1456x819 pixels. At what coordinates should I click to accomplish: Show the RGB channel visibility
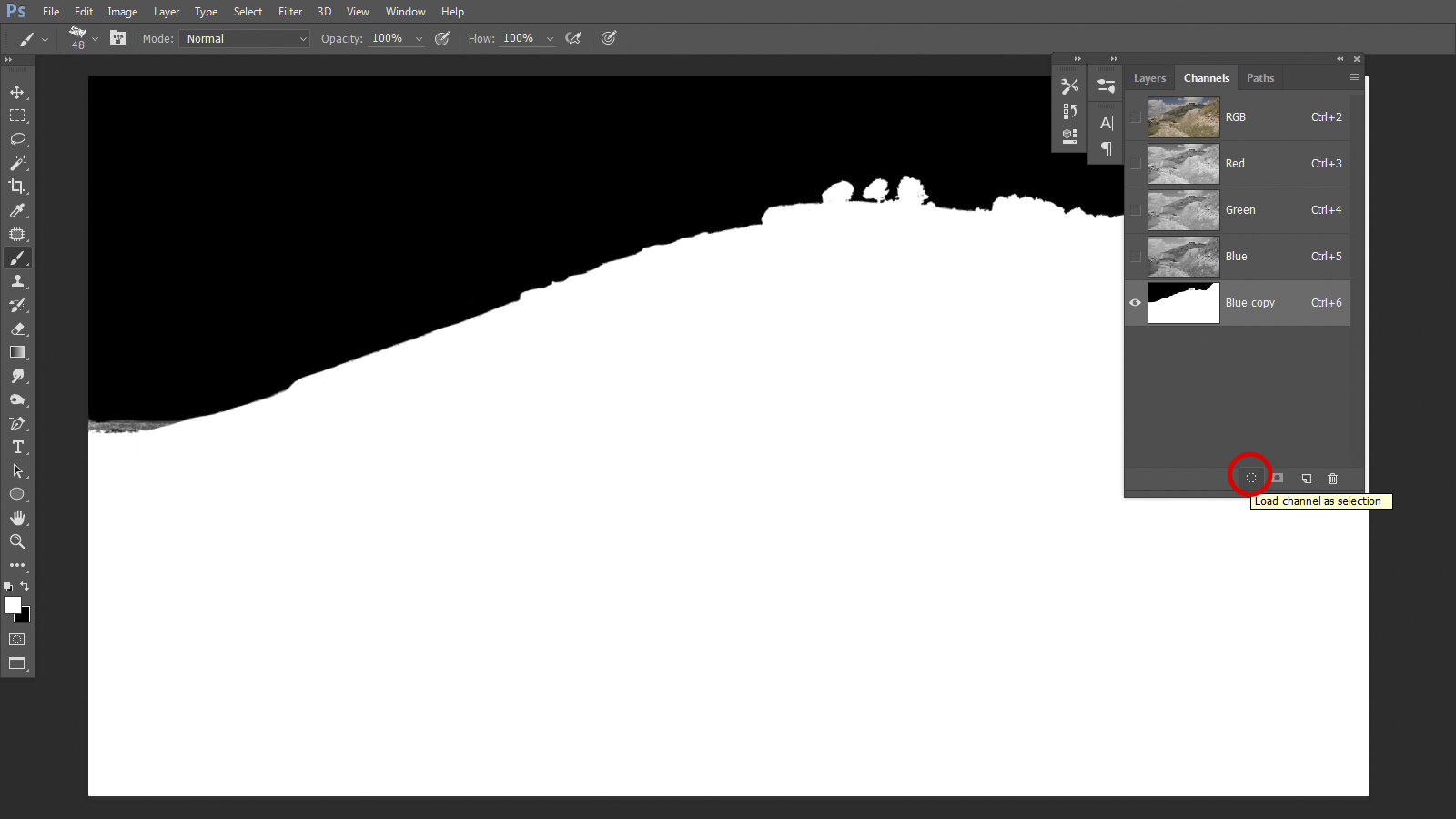[x=1135, y=117]
